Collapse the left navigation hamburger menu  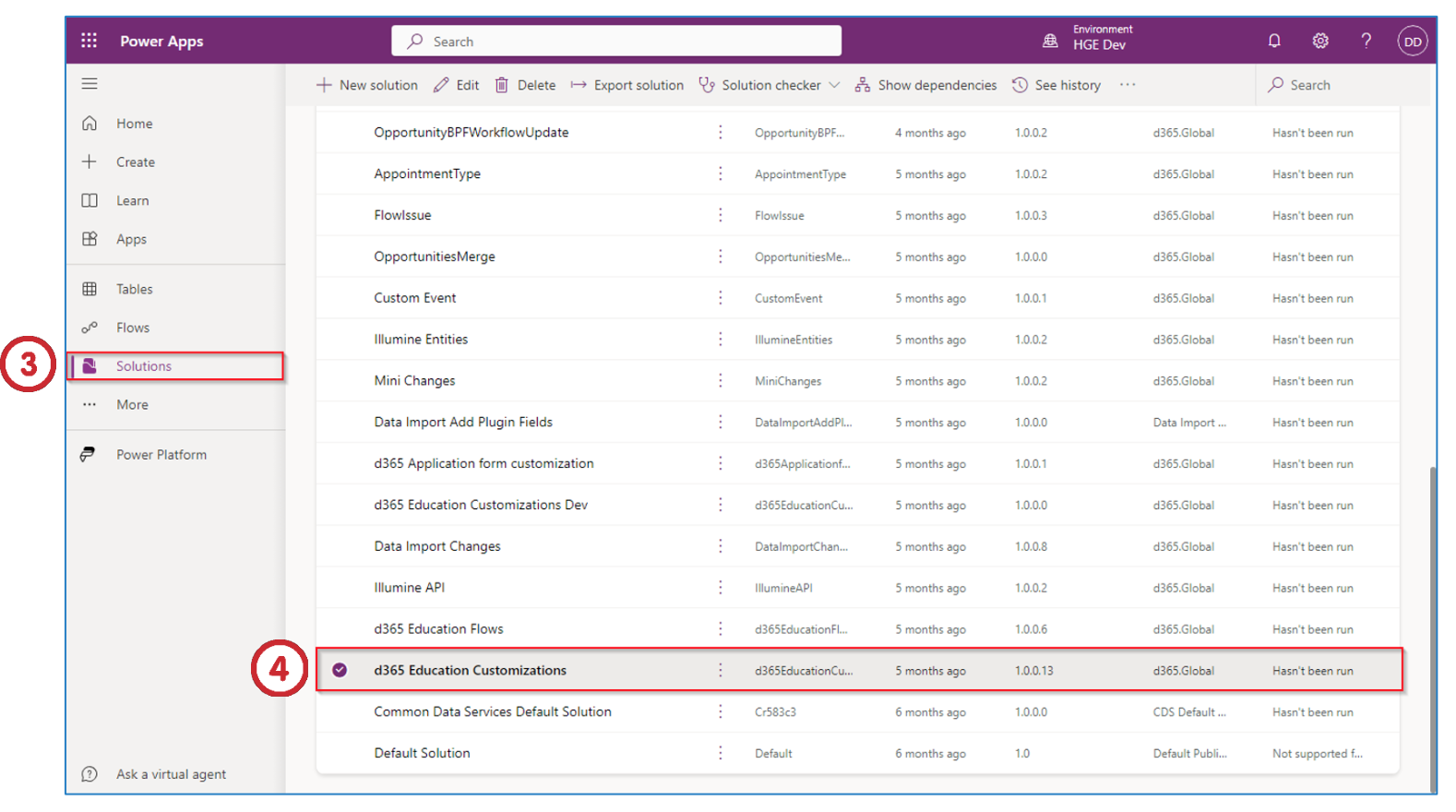90,84
